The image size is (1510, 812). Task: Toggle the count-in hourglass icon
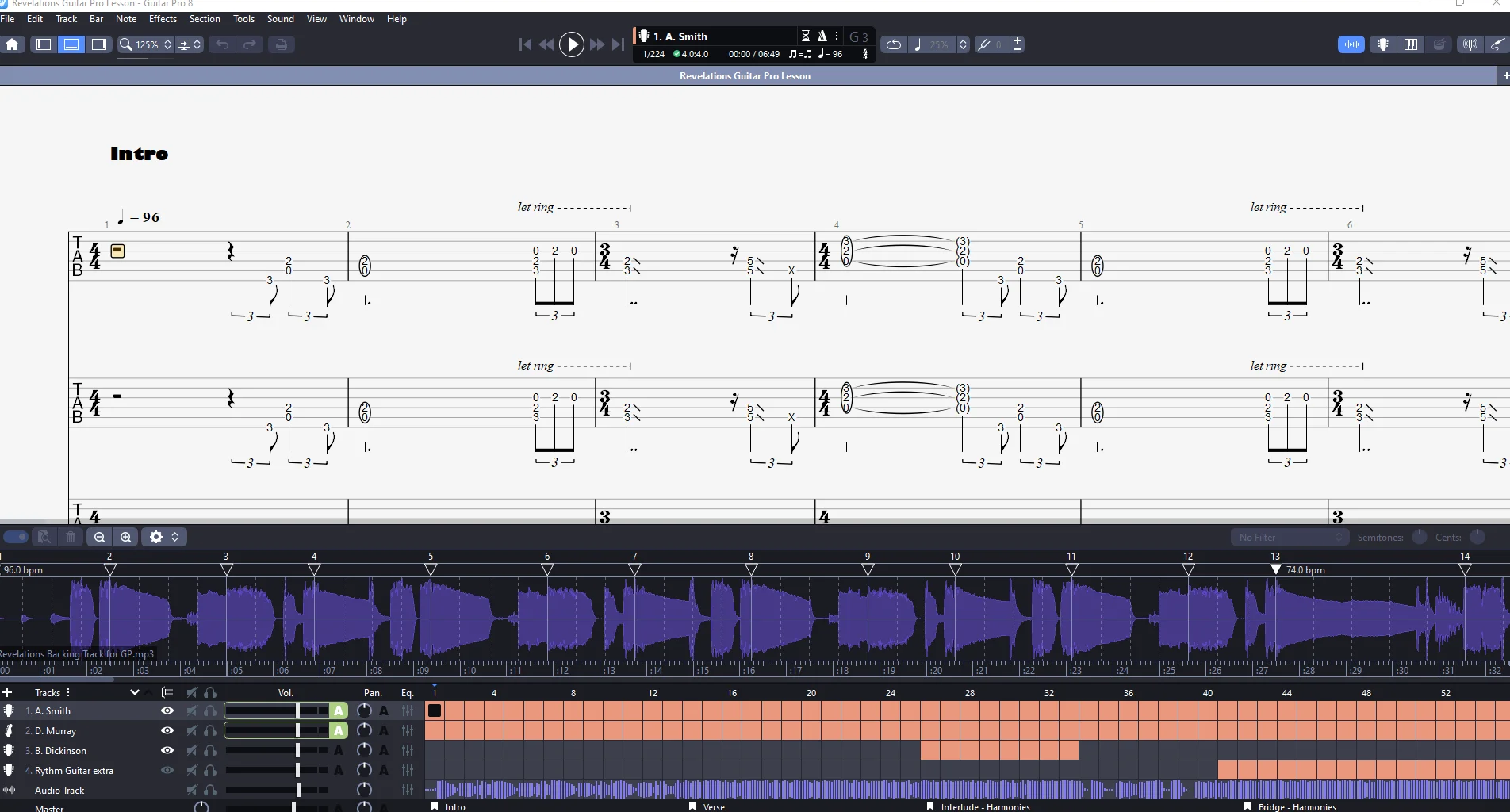pos(806,36)
